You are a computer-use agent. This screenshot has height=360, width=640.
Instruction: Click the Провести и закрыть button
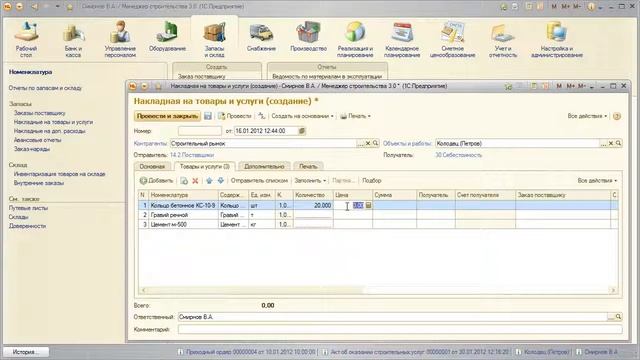[x=167, y=116]
